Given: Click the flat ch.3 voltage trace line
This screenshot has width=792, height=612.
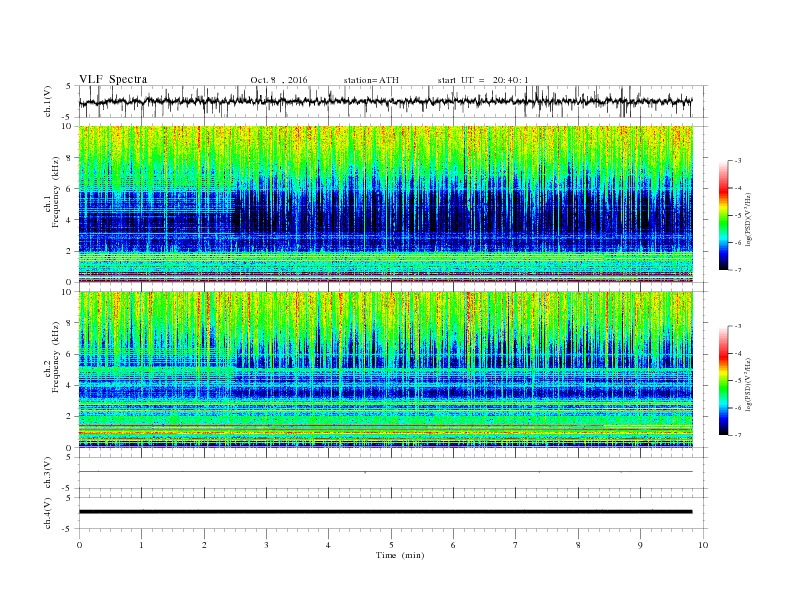Looking at the screenshot, I should tap(385, 472).
